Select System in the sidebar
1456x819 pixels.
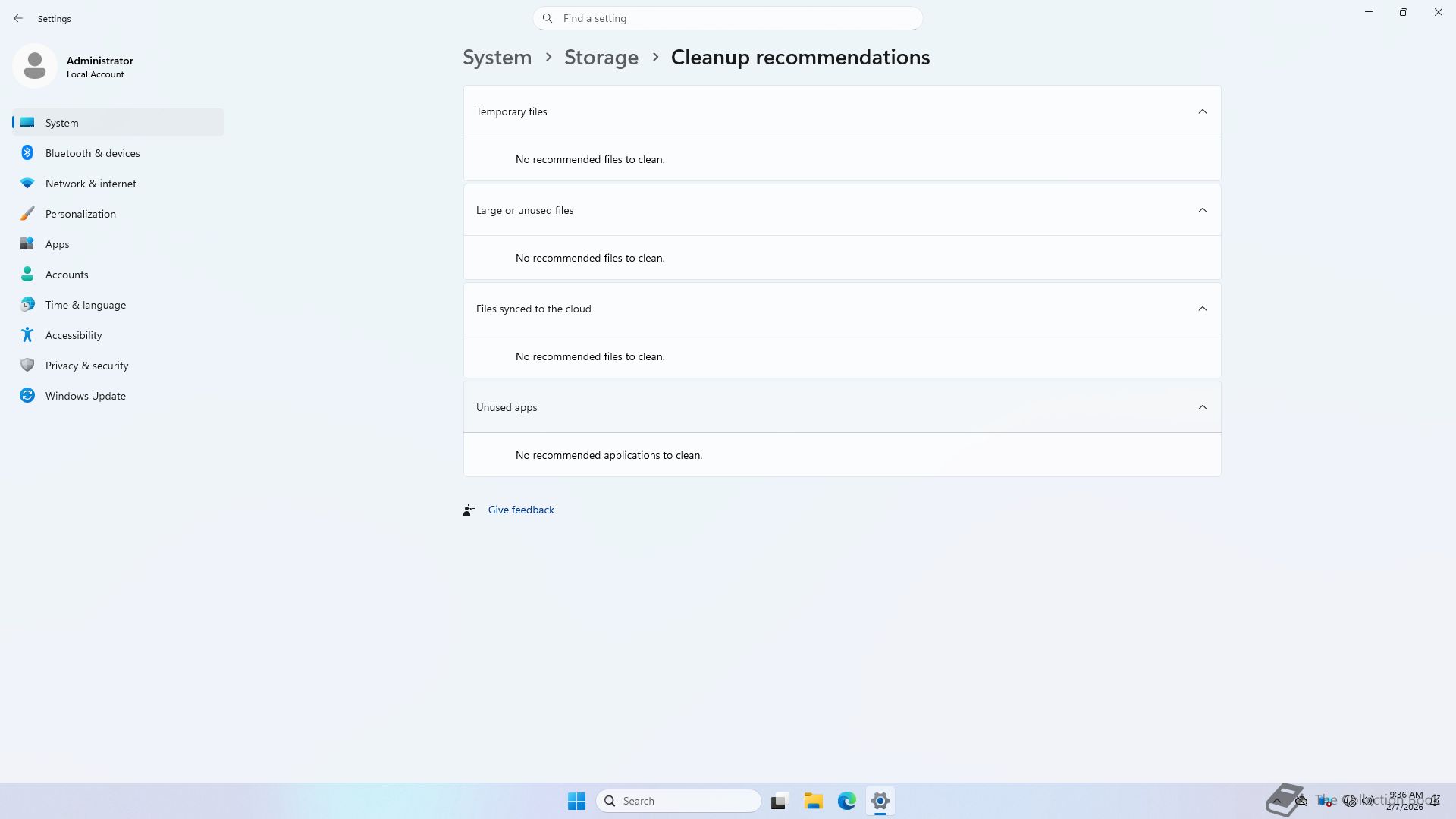click(62, 123)
